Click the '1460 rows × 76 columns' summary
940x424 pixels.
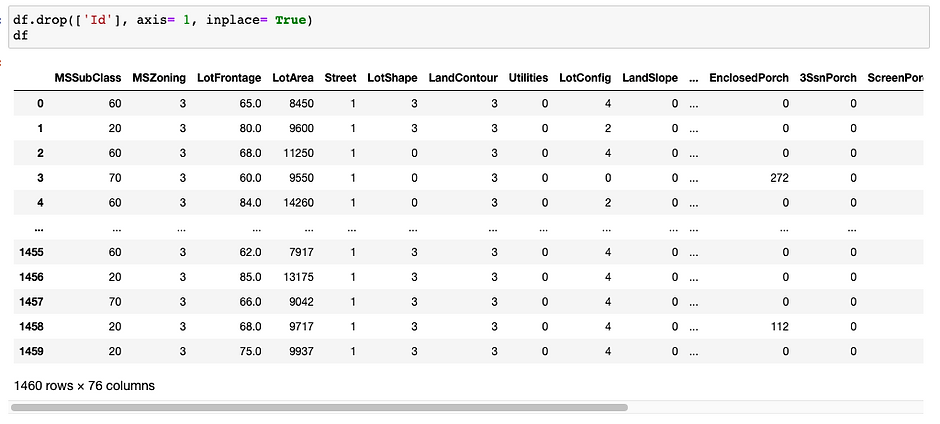pyautogui.click(x=84, y=386)
